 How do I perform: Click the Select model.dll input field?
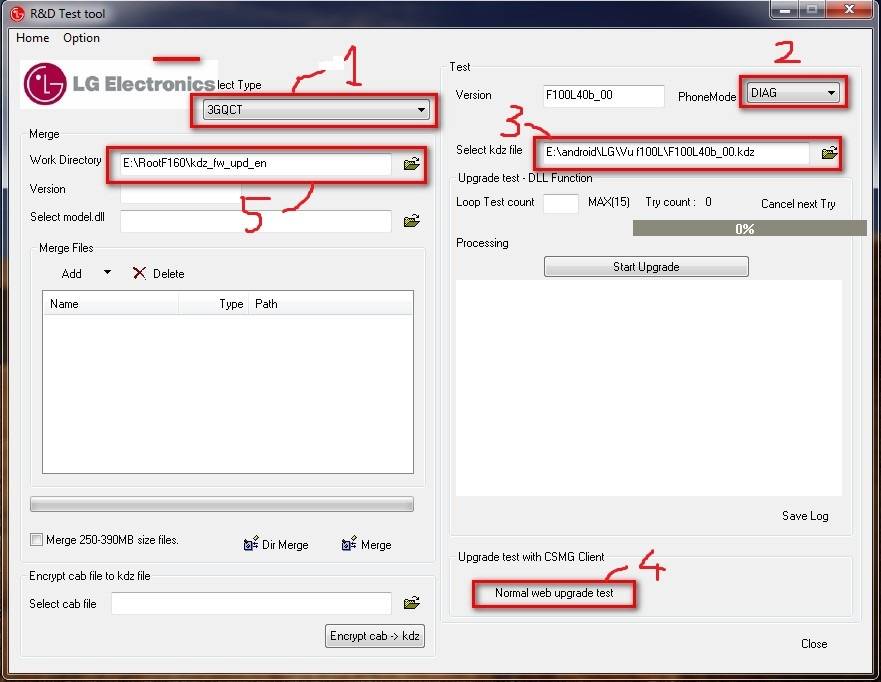tap(256, 221)
